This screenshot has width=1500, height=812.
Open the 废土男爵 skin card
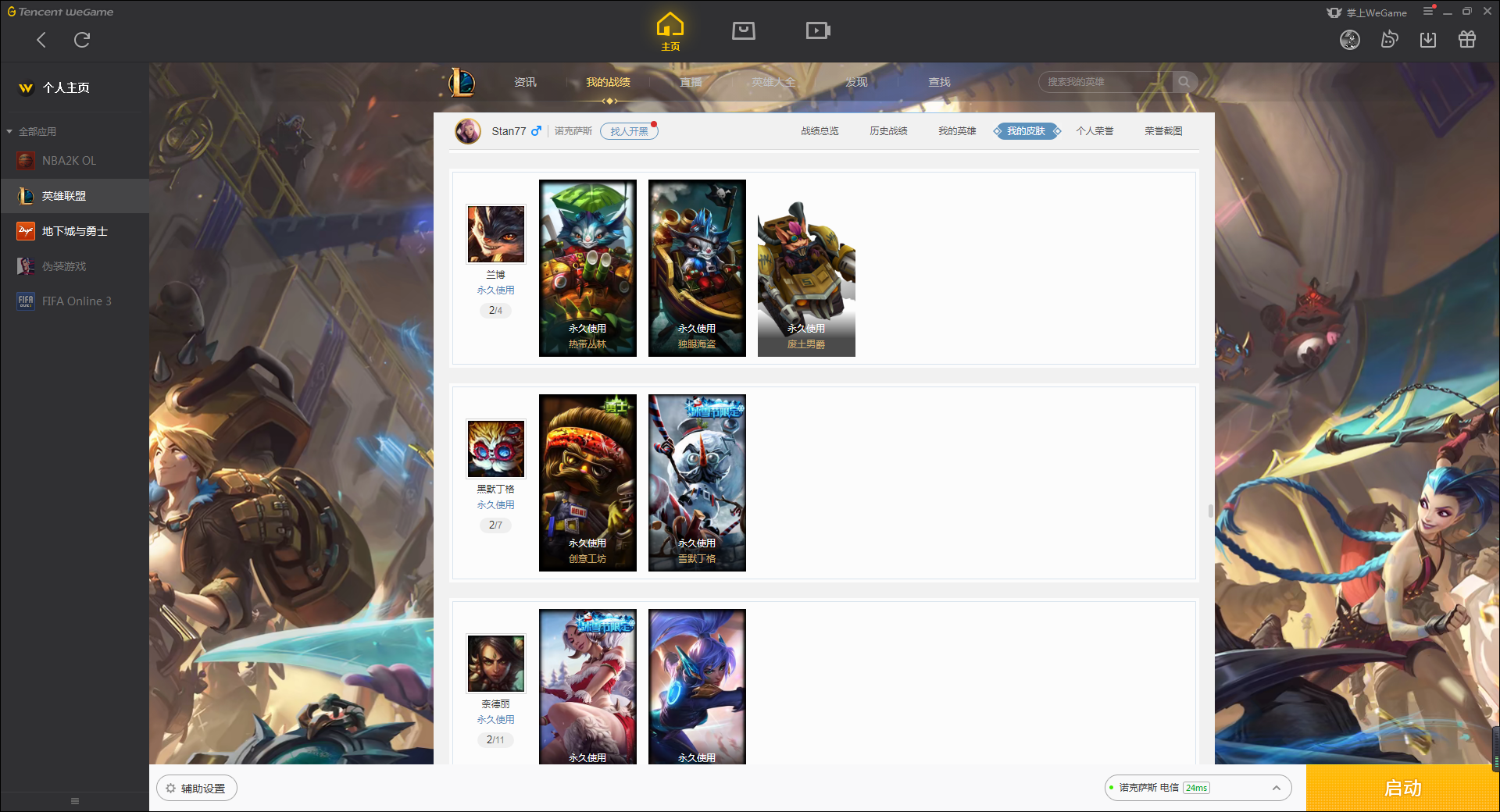pyautogui.click(x=806, y=268)
